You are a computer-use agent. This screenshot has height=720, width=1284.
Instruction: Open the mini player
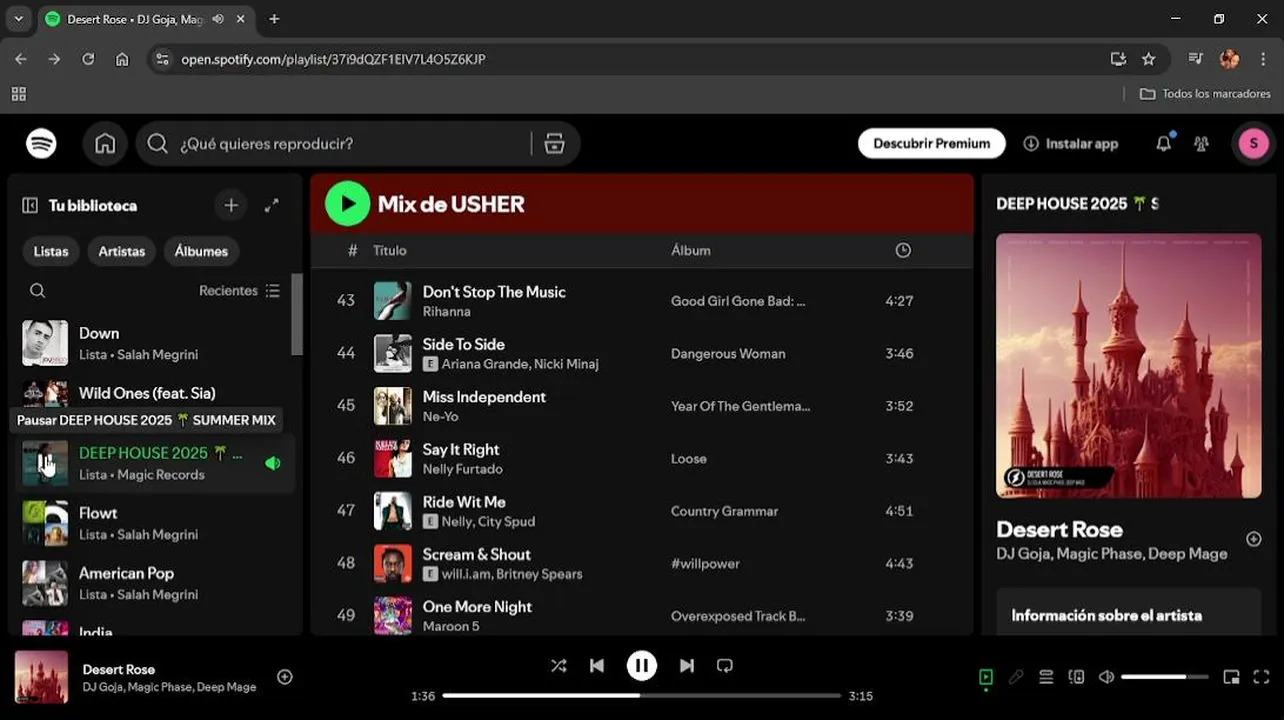point(1231,677)
